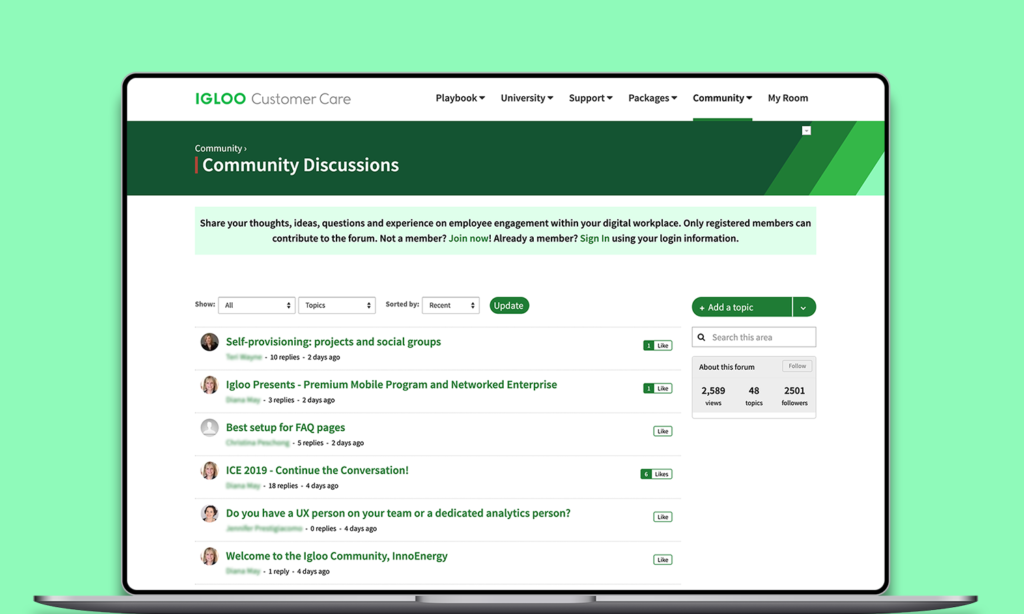Like the Welcome to the Igloo Community topic
The image size is (1024, 614).
tap(663, 559)
